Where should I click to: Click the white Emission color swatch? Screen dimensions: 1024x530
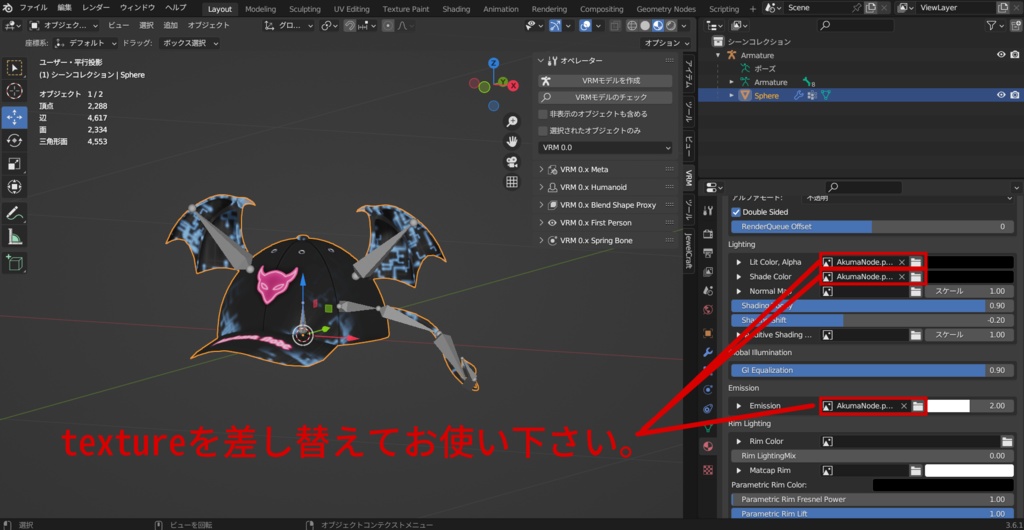pyautogui.click(x=948, y=406)
